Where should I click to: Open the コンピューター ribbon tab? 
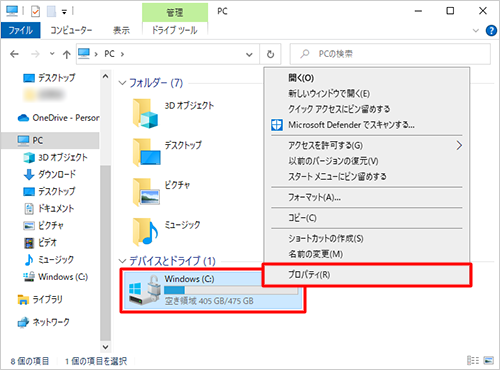[71, 30]
